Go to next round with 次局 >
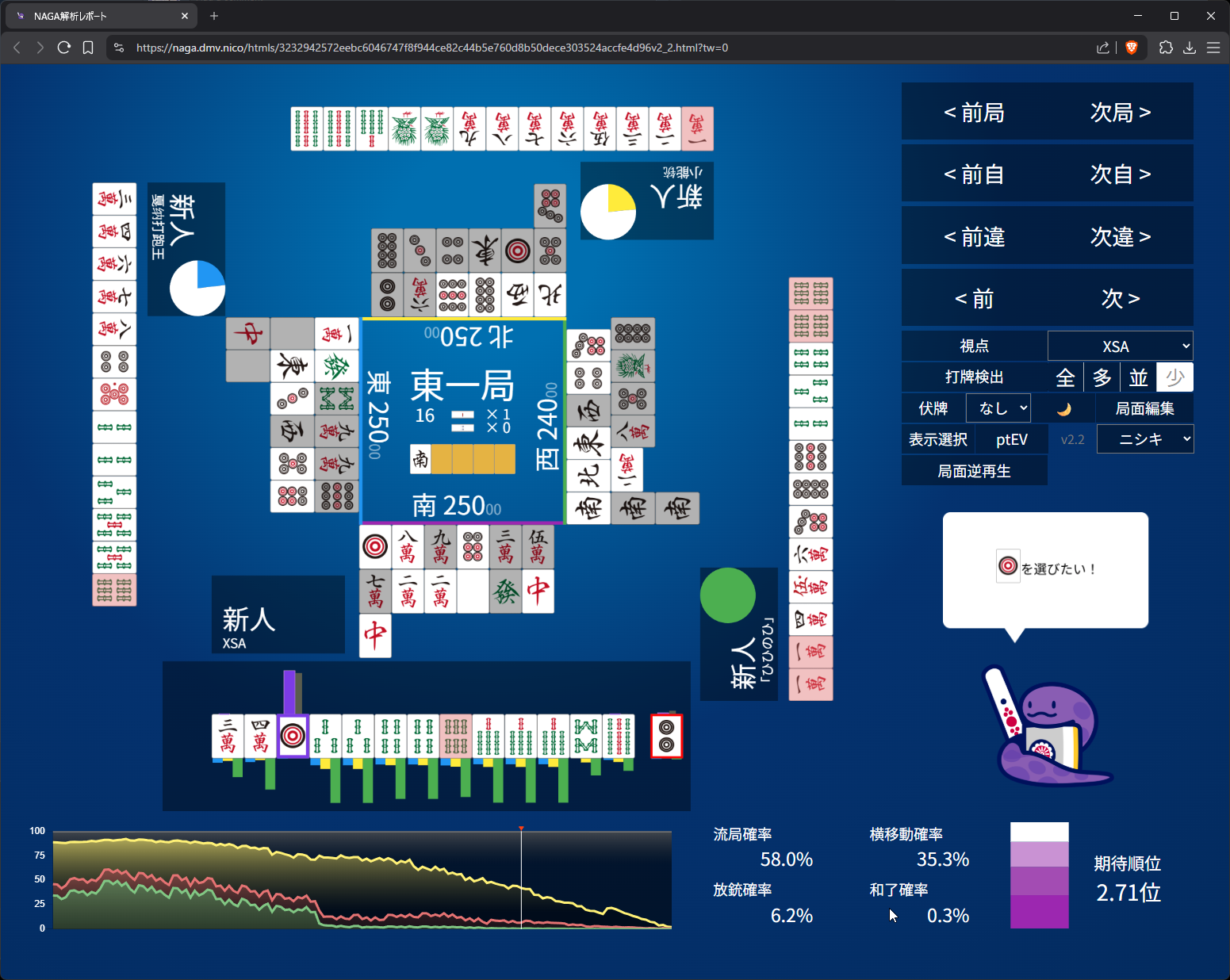The width and height of the screenshot is (1230, 980). (1120, 113)
